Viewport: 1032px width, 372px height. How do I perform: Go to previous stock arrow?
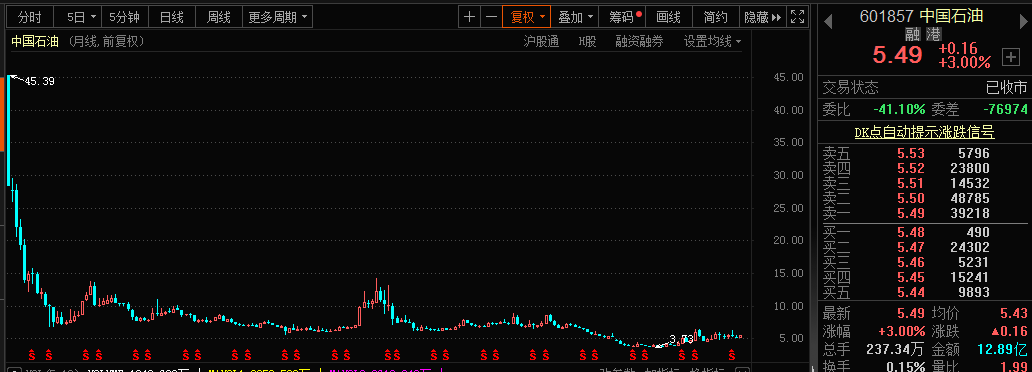tap(827, 20)
